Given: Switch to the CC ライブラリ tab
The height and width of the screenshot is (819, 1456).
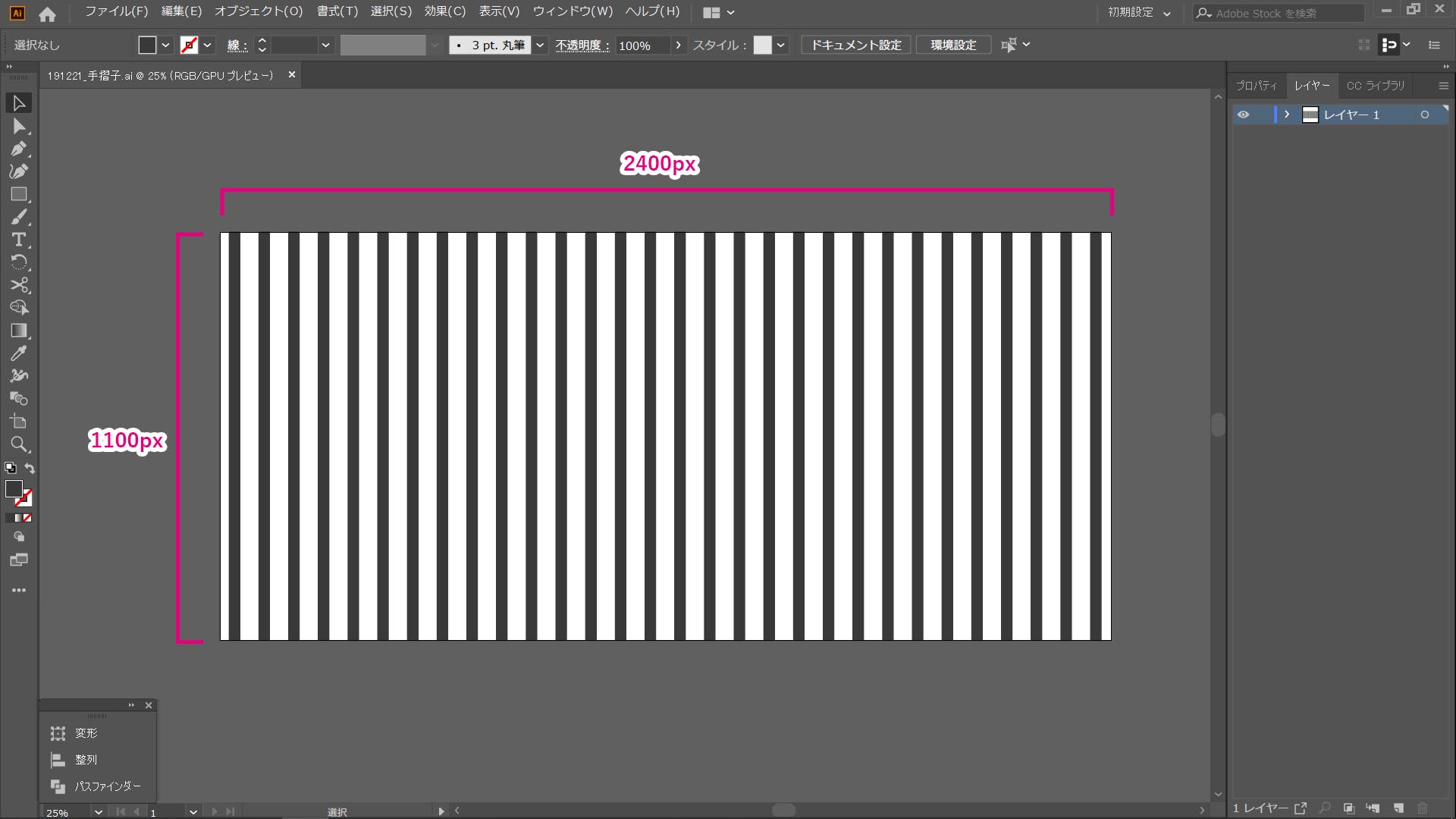Looking at the screenshot, I should pos(1376,86).
